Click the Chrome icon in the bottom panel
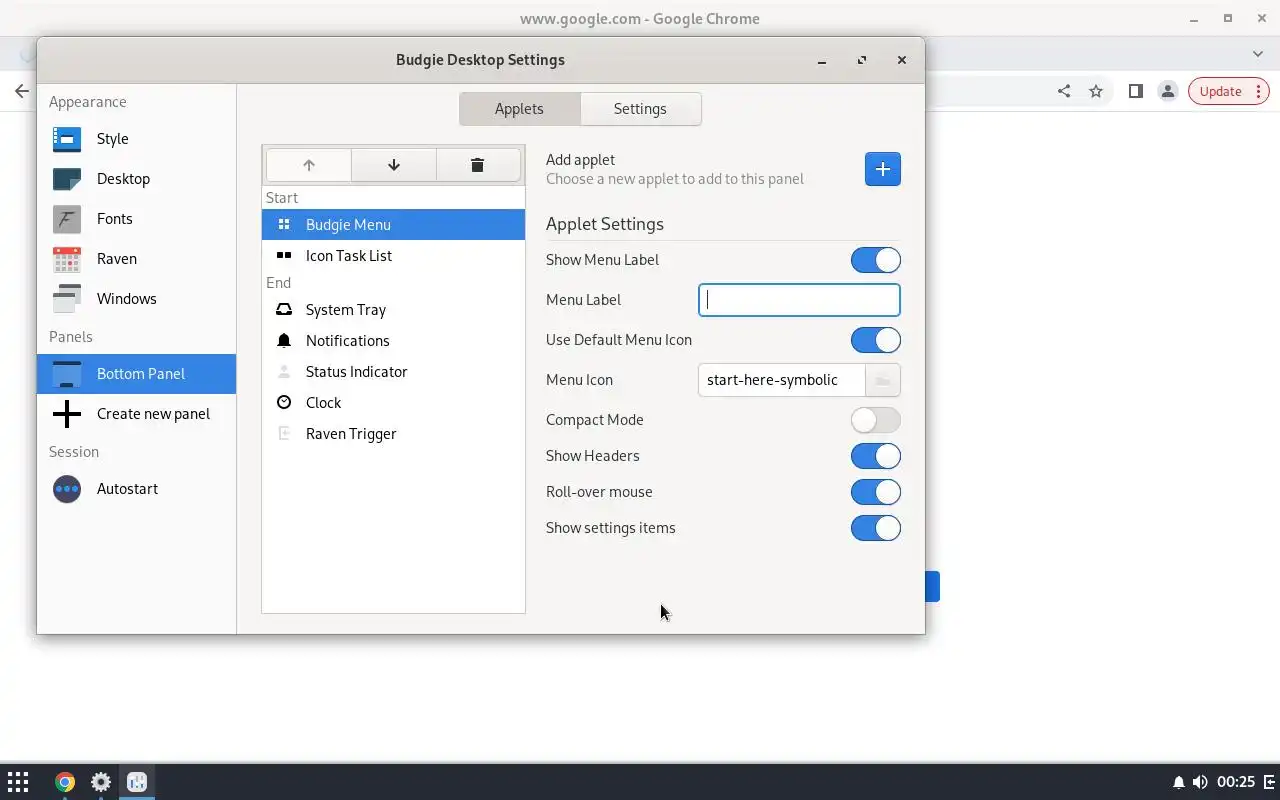Image resolution: width=1280 pixels, height=800 pixels. pos(65,782)
